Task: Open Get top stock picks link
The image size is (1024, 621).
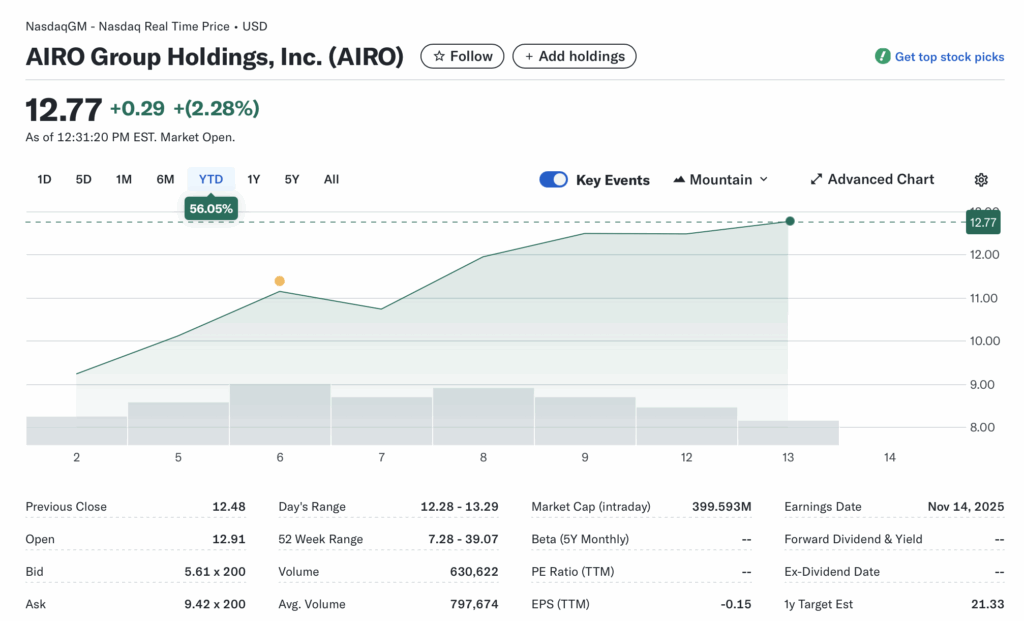Action: coord(949,57)
